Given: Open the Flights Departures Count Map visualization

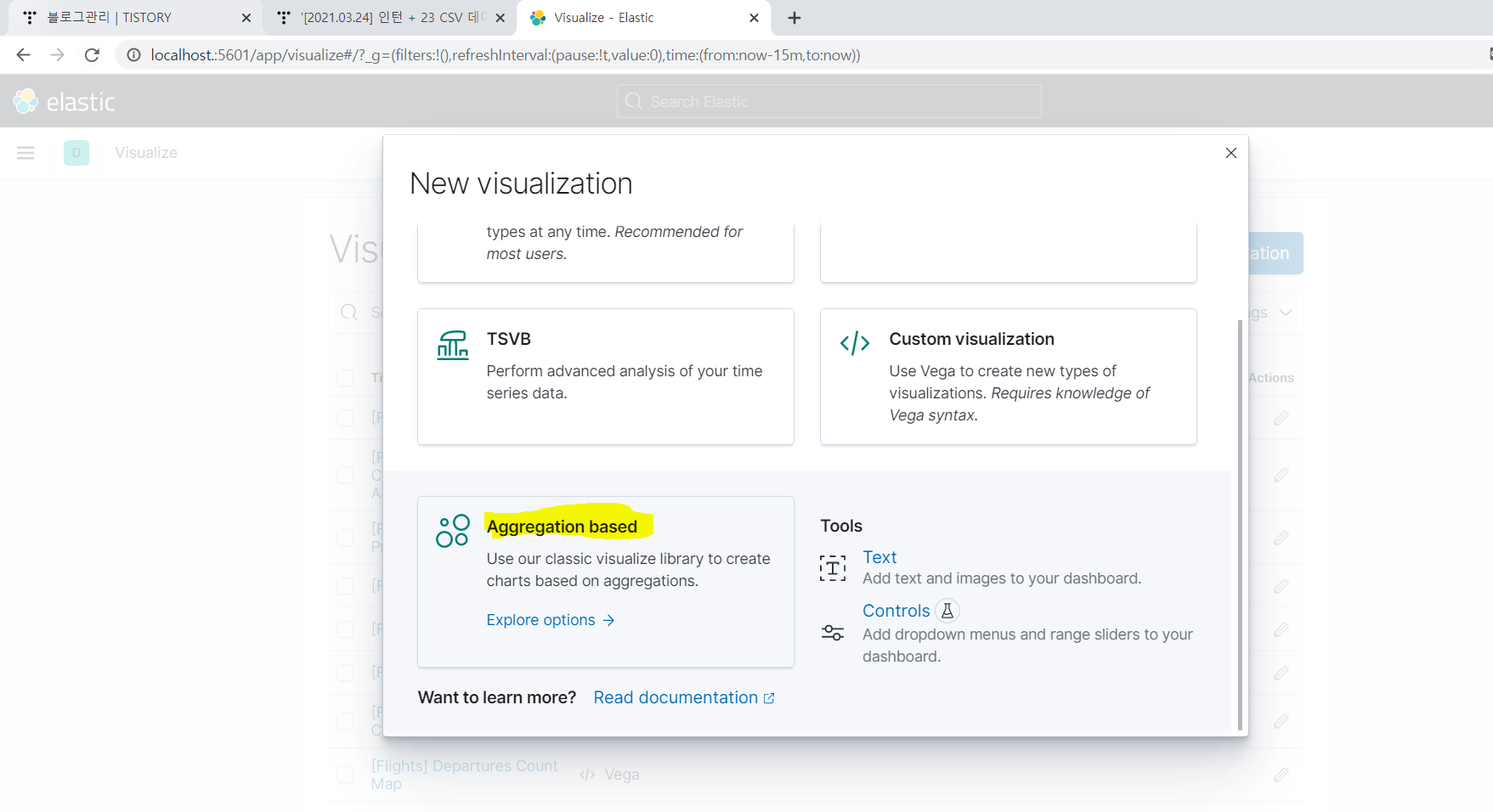Looking at the screenshot, I should tap(464, 775).
